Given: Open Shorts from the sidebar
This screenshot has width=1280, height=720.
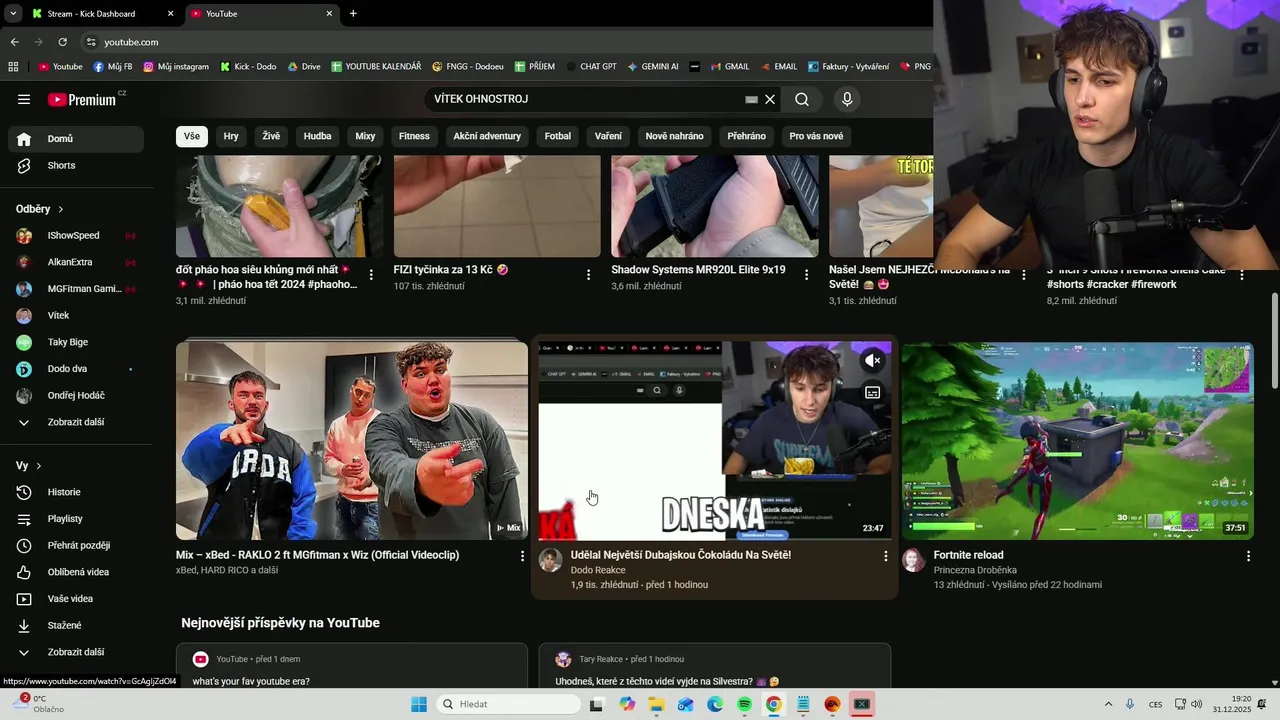Looking at the screenshot, I should 76,165.
